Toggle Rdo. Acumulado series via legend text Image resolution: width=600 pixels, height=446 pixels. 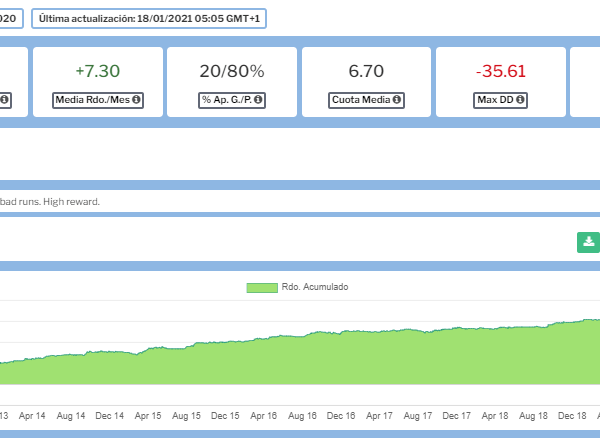316,287
